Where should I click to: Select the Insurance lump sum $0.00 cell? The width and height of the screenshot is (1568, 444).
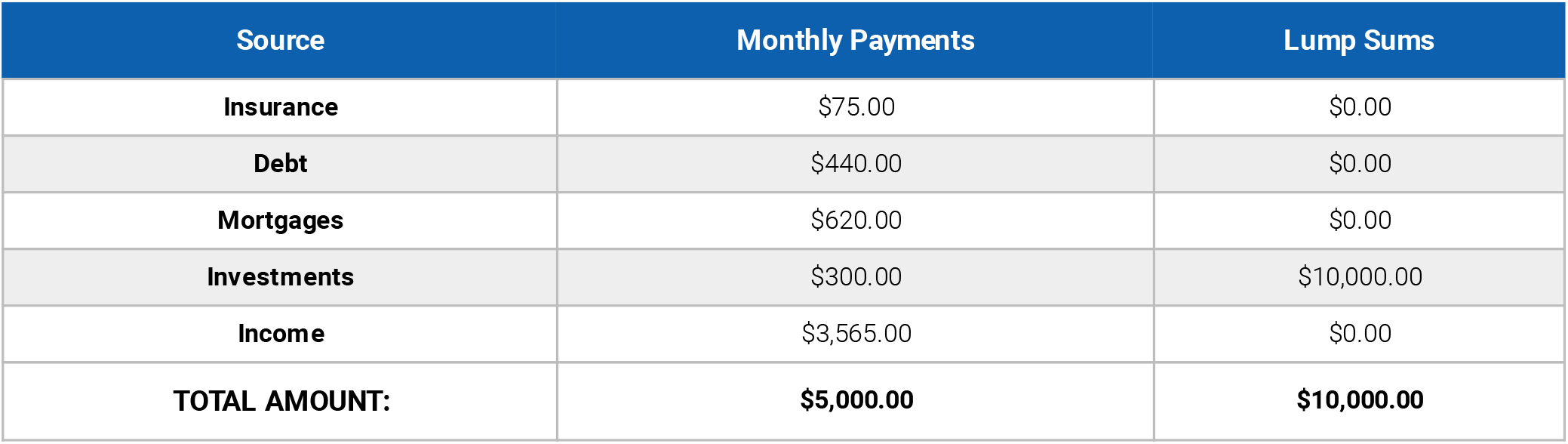tap(1360, 107)
